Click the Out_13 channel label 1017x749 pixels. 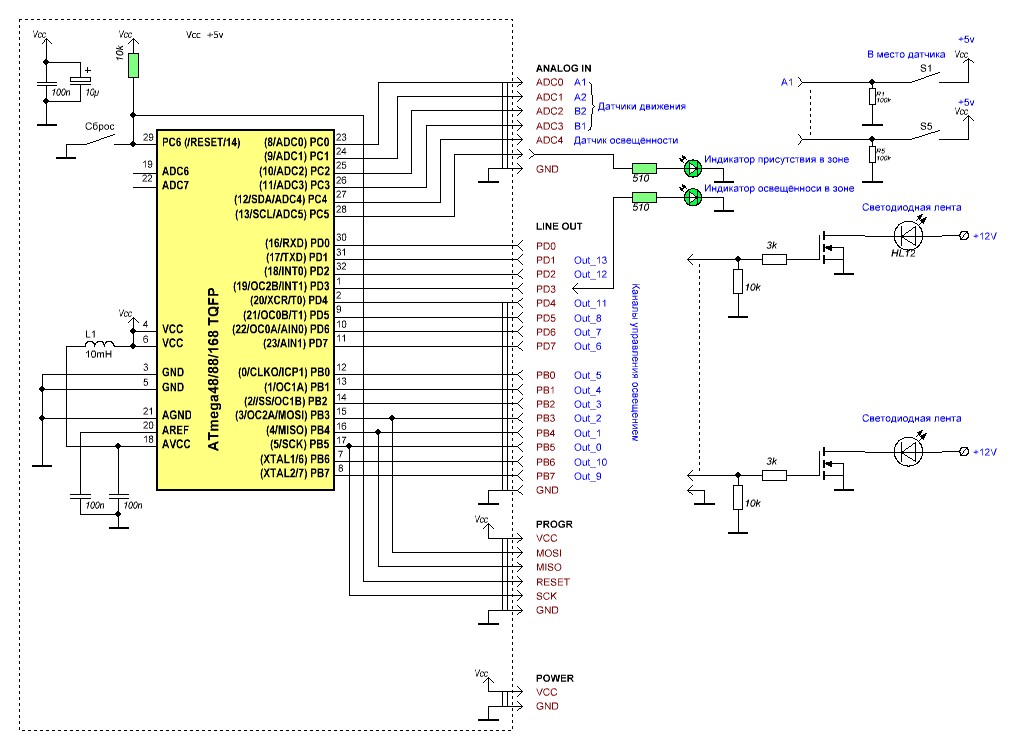tap(590, 260)
